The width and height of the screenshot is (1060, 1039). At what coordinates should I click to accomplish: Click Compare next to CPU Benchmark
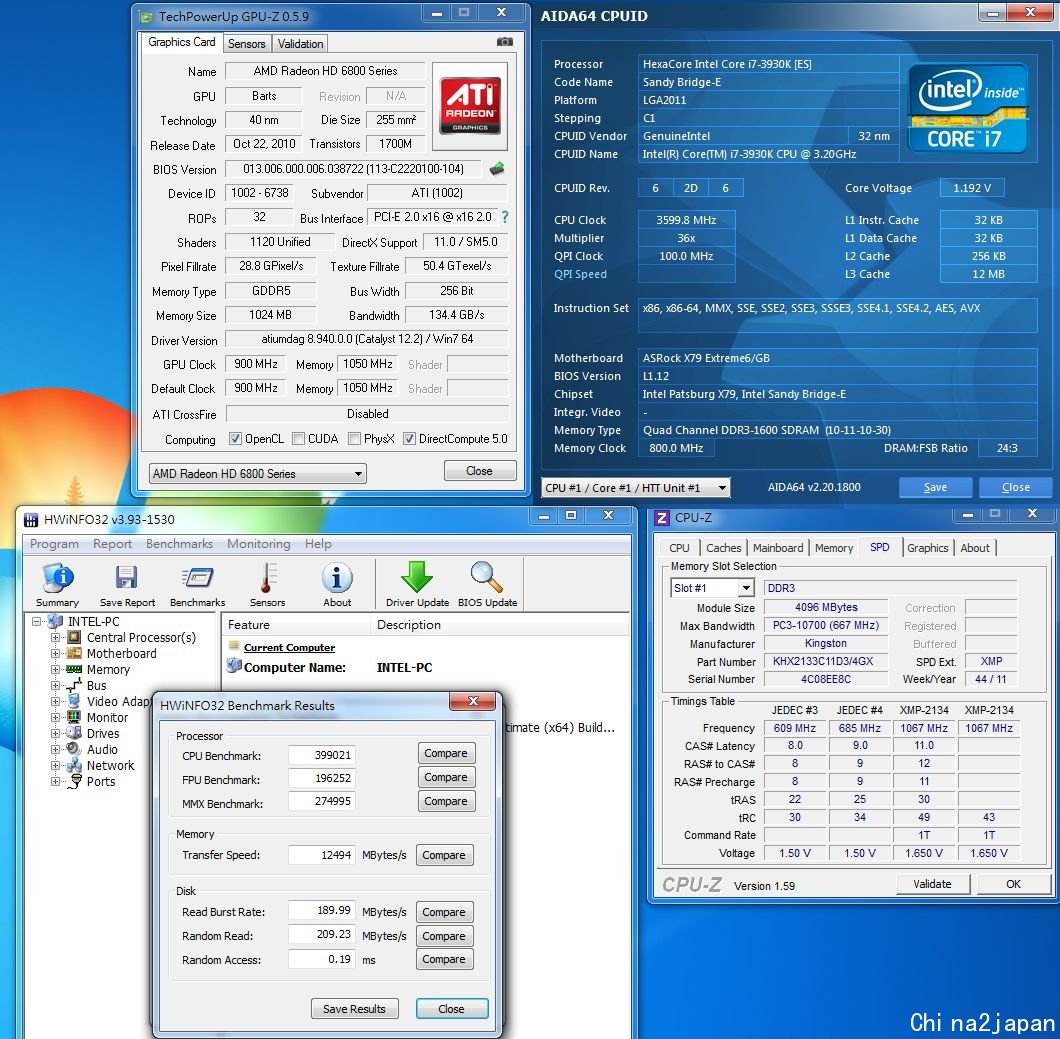(x=445, y=753)
